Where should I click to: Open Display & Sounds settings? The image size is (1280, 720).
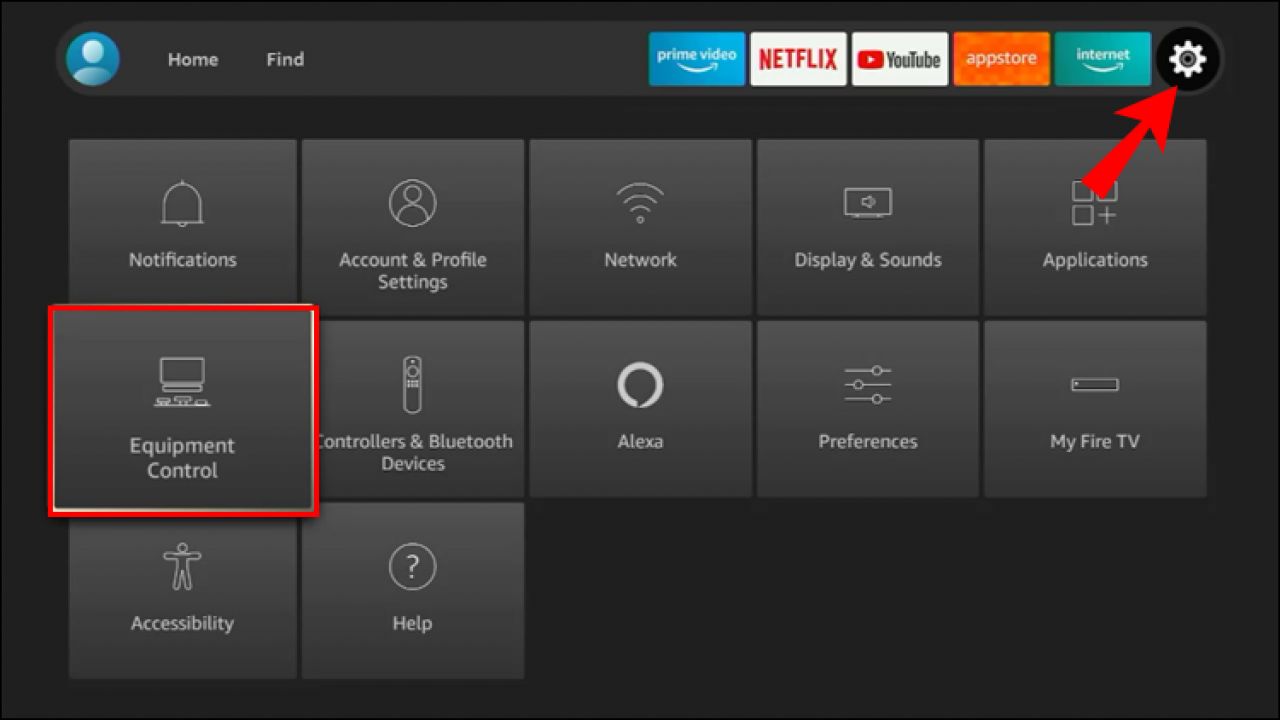point(867,226)
